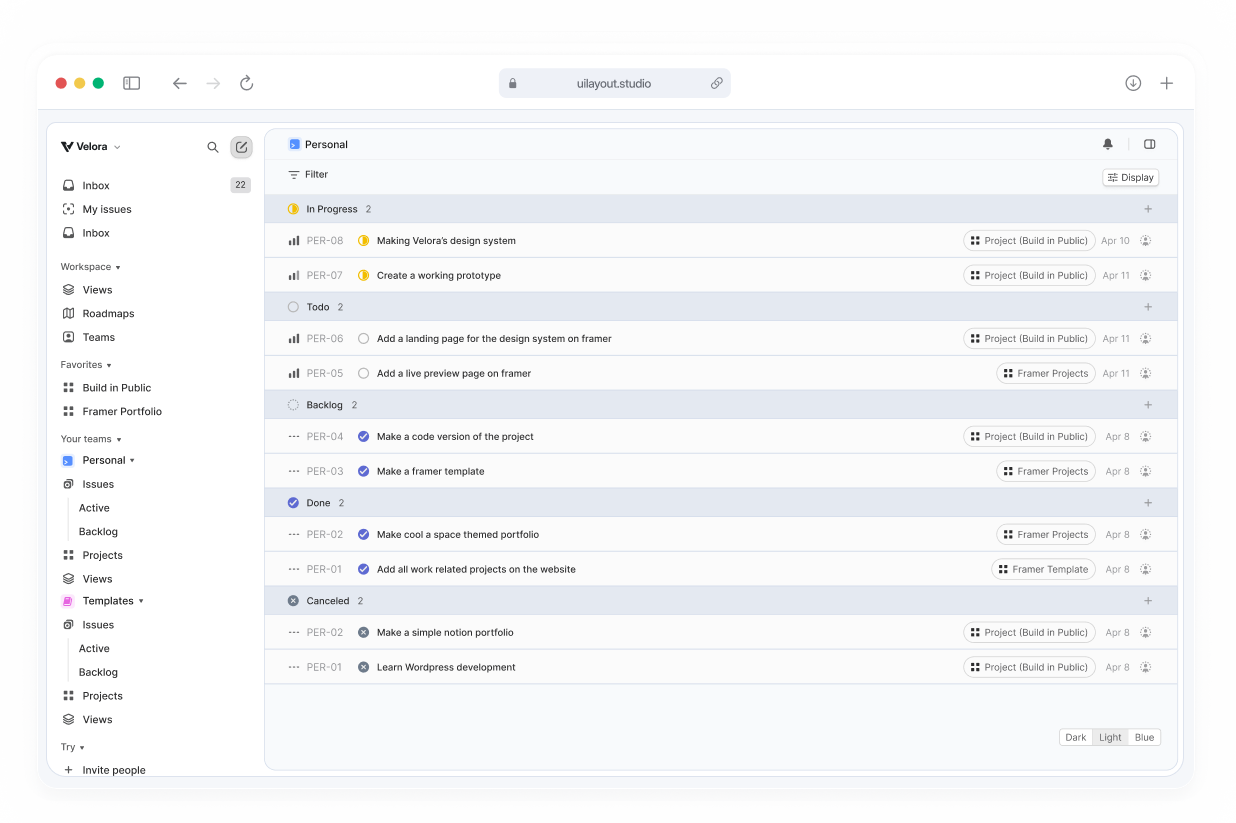Screen dimensions: 1236x823
Task: Add issue to Todo group
Action: [1148, 307]
